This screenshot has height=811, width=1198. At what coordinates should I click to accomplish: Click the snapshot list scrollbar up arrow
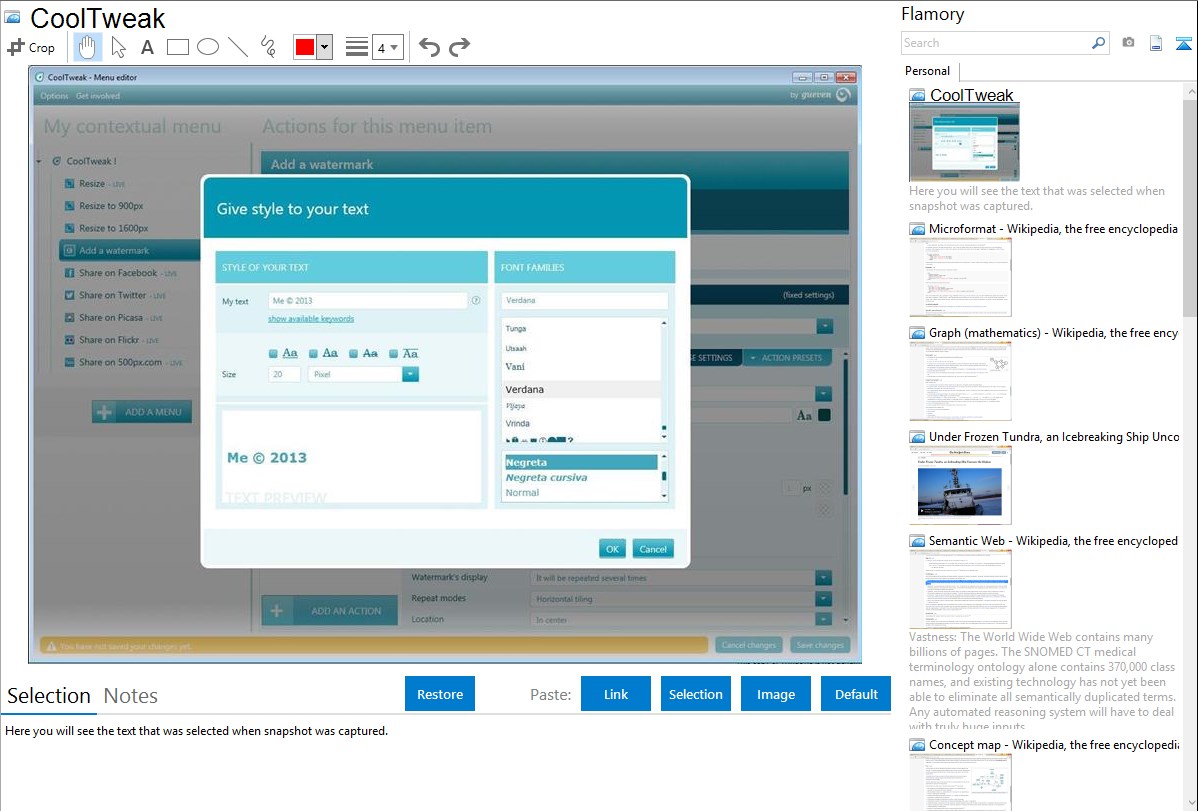tap(1191, 91)
